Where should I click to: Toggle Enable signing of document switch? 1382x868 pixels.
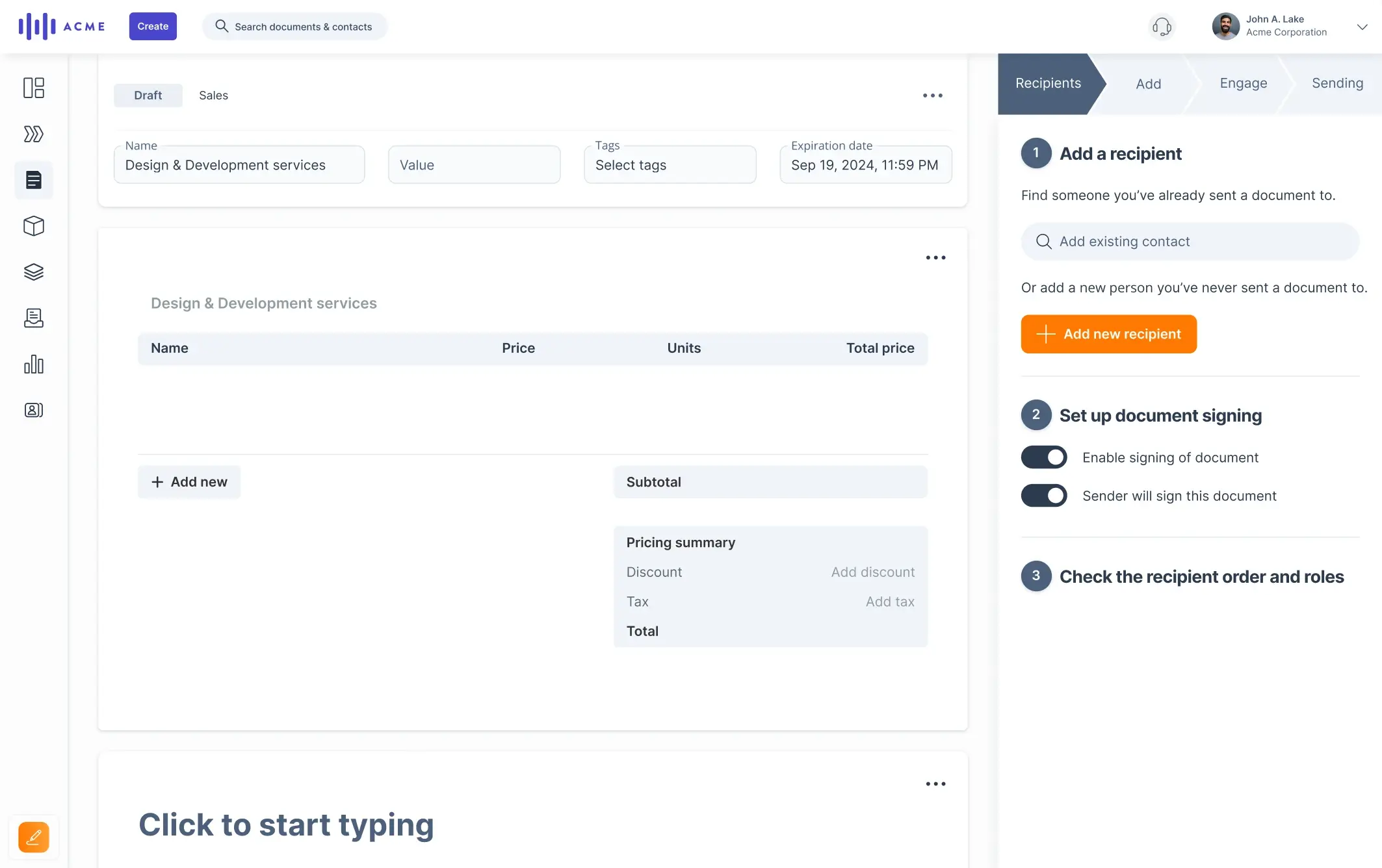(1044, 457)
